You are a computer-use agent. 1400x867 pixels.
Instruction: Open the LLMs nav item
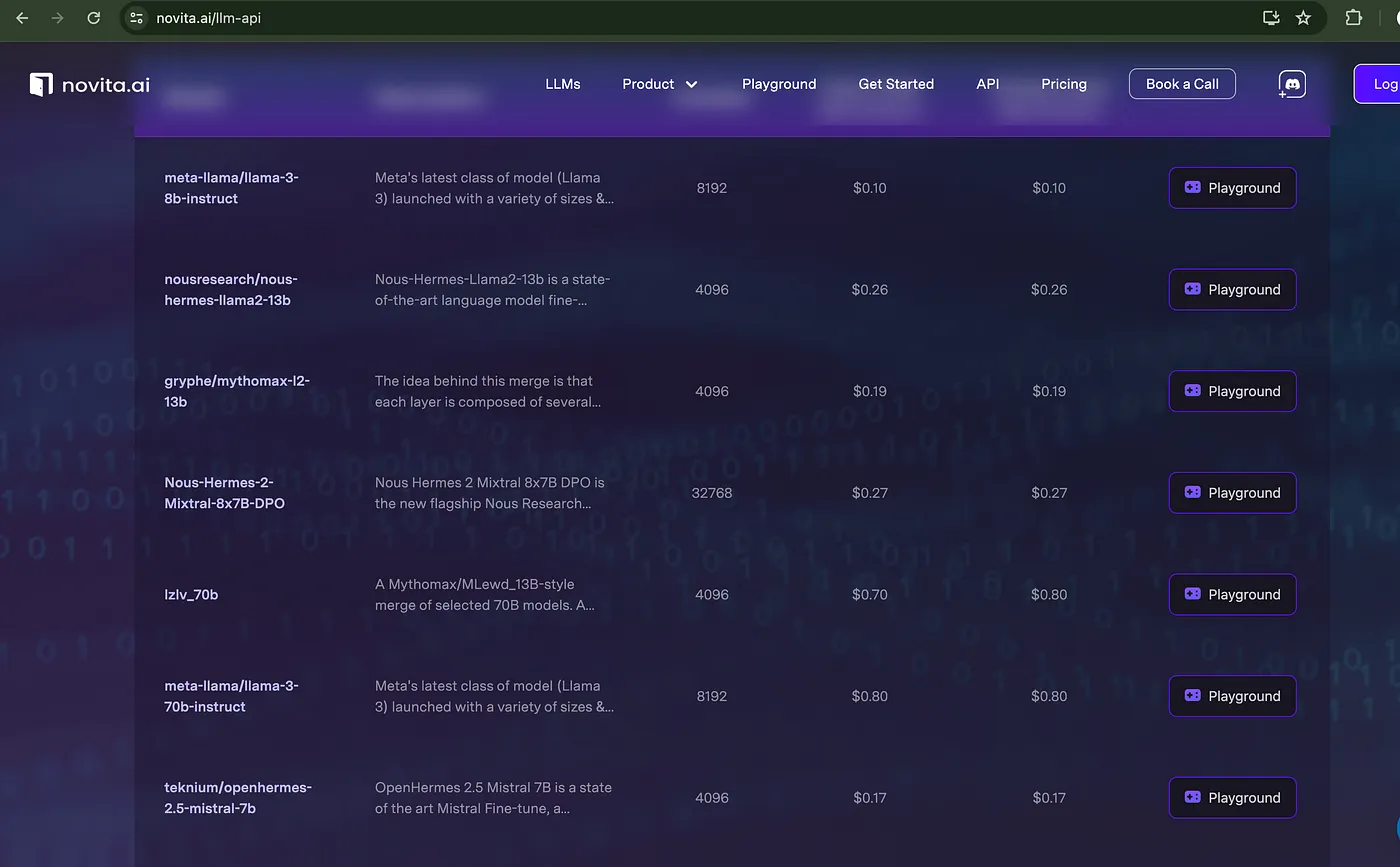click(x=562, y=84)
